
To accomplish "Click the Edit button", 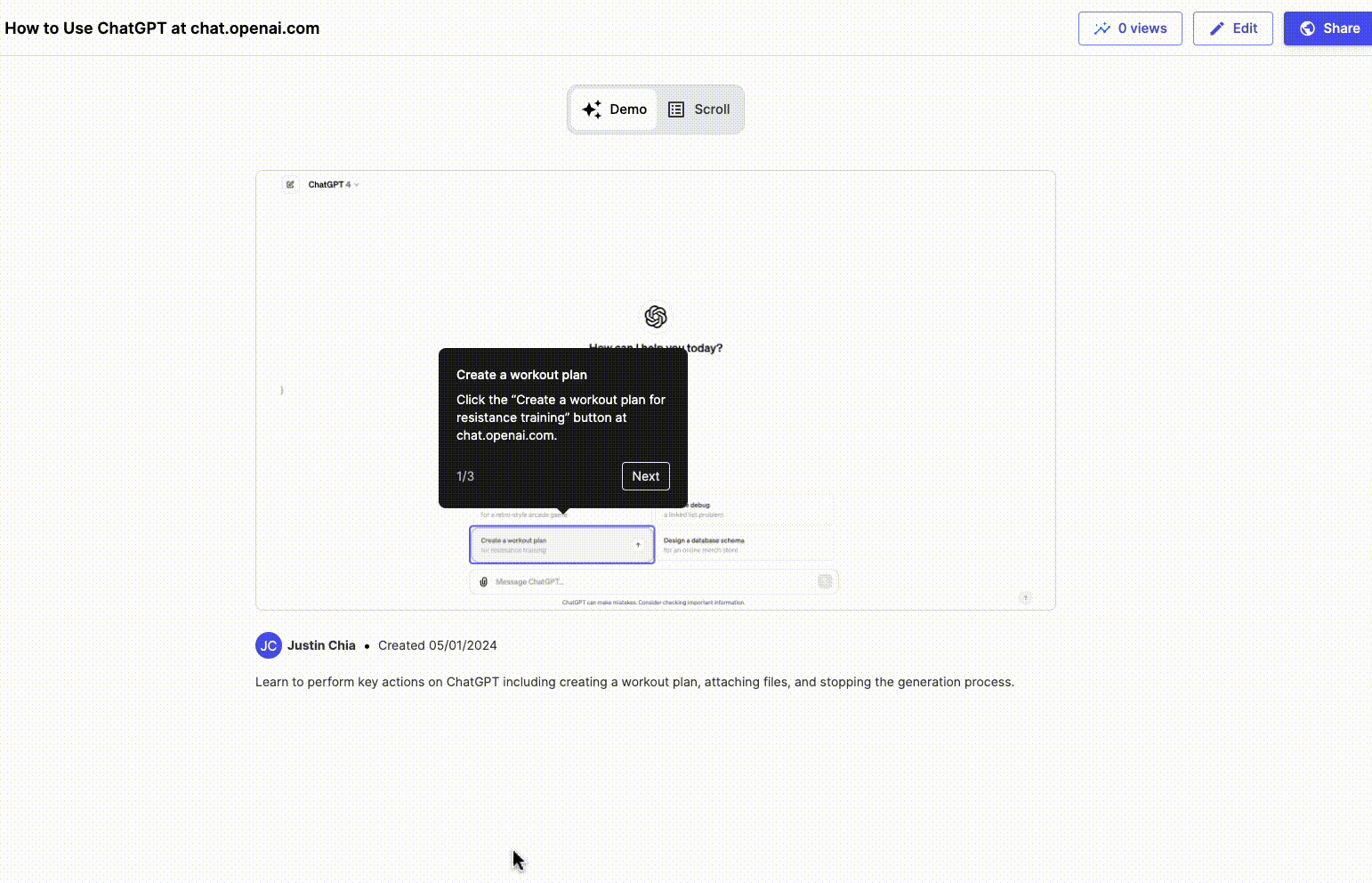I will pyautogui.click(x=1232, y=28).
